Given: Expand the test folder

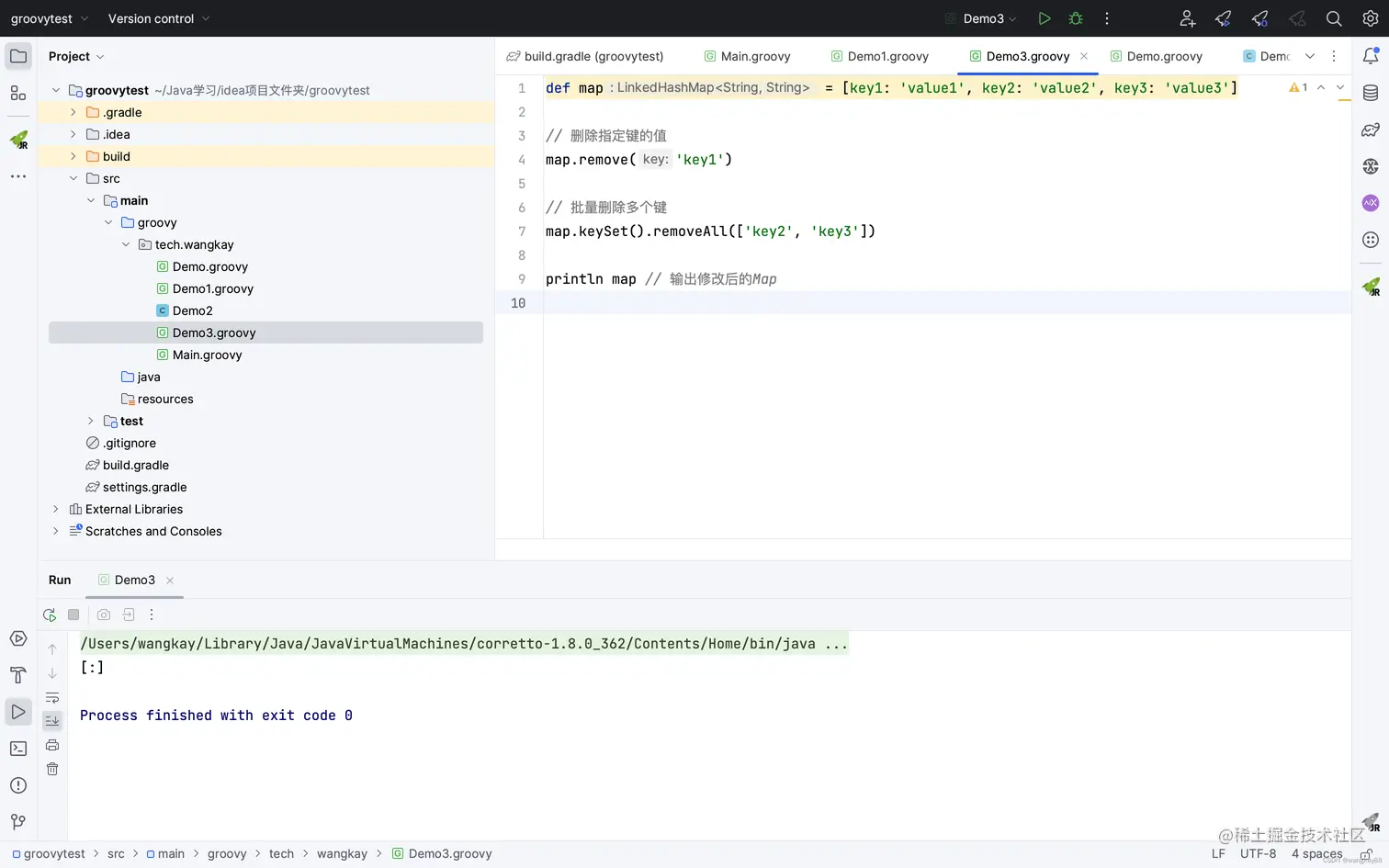Looking at the screenshot, I should coord(91,421).
